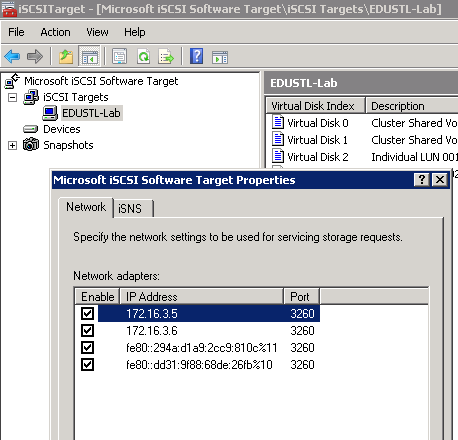Click the Devices drive icon
This screenshot has width=458, height=440.
click(x=31, y=129)
